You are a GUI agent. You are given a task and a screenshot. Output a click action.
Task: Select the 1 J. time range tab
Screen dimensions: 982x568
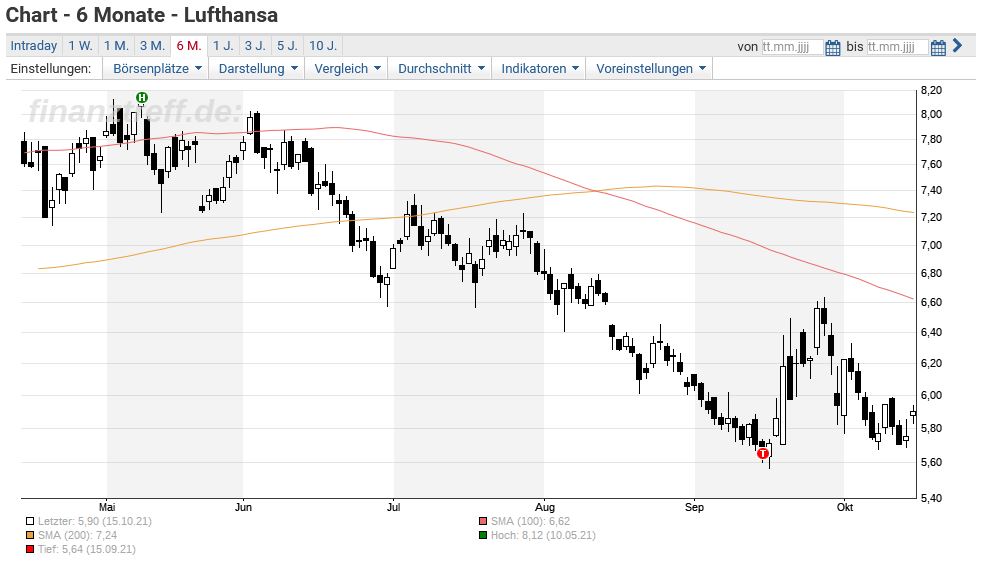223,46
